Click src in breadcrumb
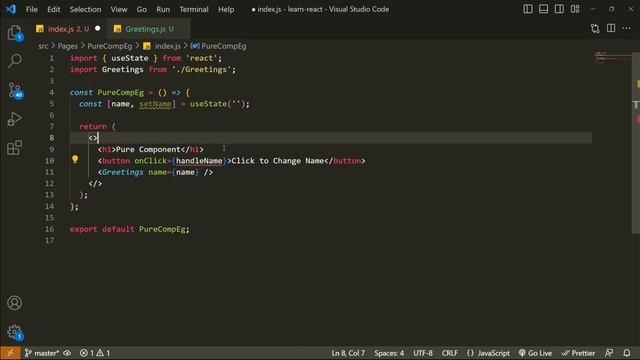This screenshot has height=360, width=640. click(x=43, y=46)
